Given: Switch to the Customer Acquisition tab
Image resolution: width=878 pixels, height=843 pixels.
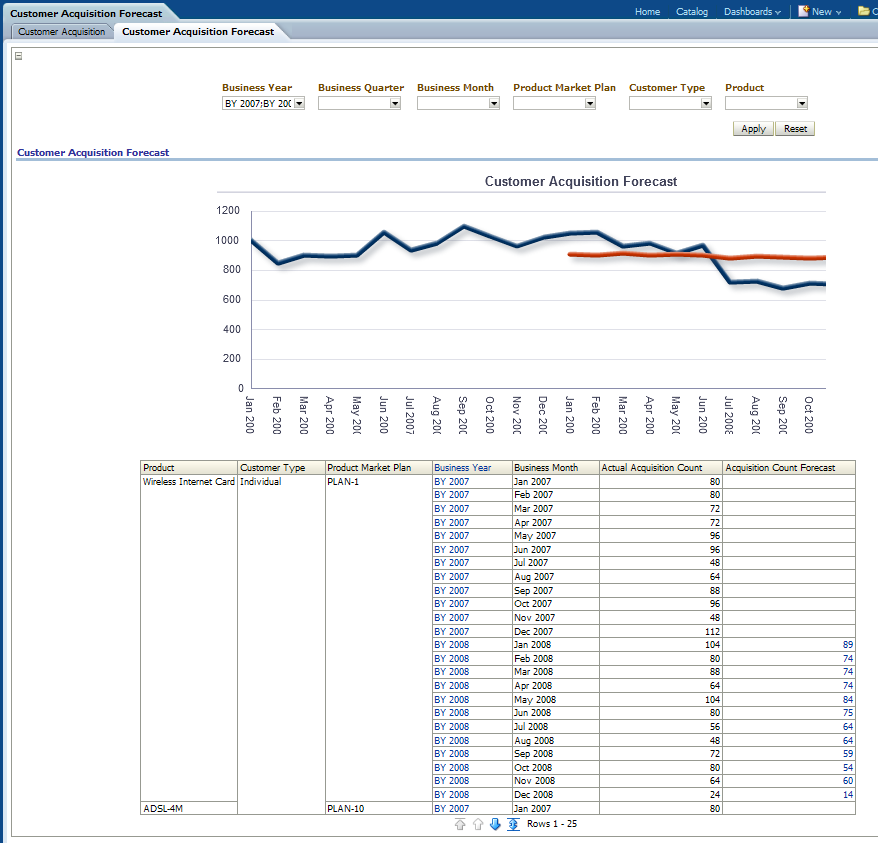Looking at the screenshot, I should tap(61, 32).
